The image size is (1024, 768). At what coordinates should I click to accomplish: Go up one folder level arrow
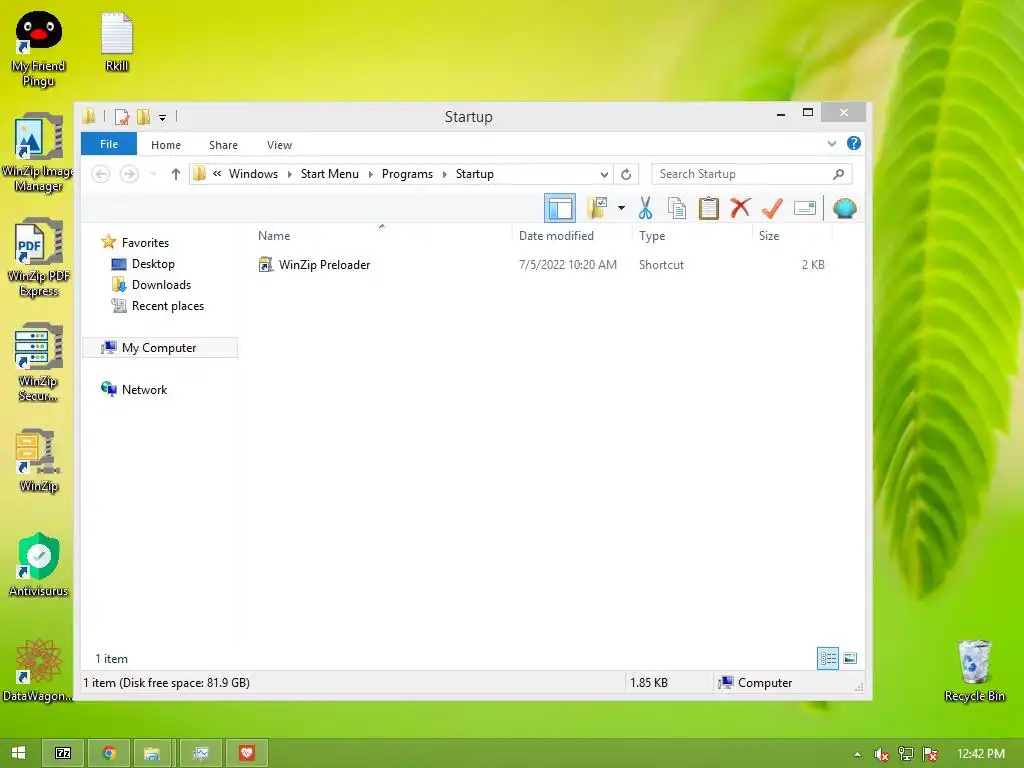(176, 174)
